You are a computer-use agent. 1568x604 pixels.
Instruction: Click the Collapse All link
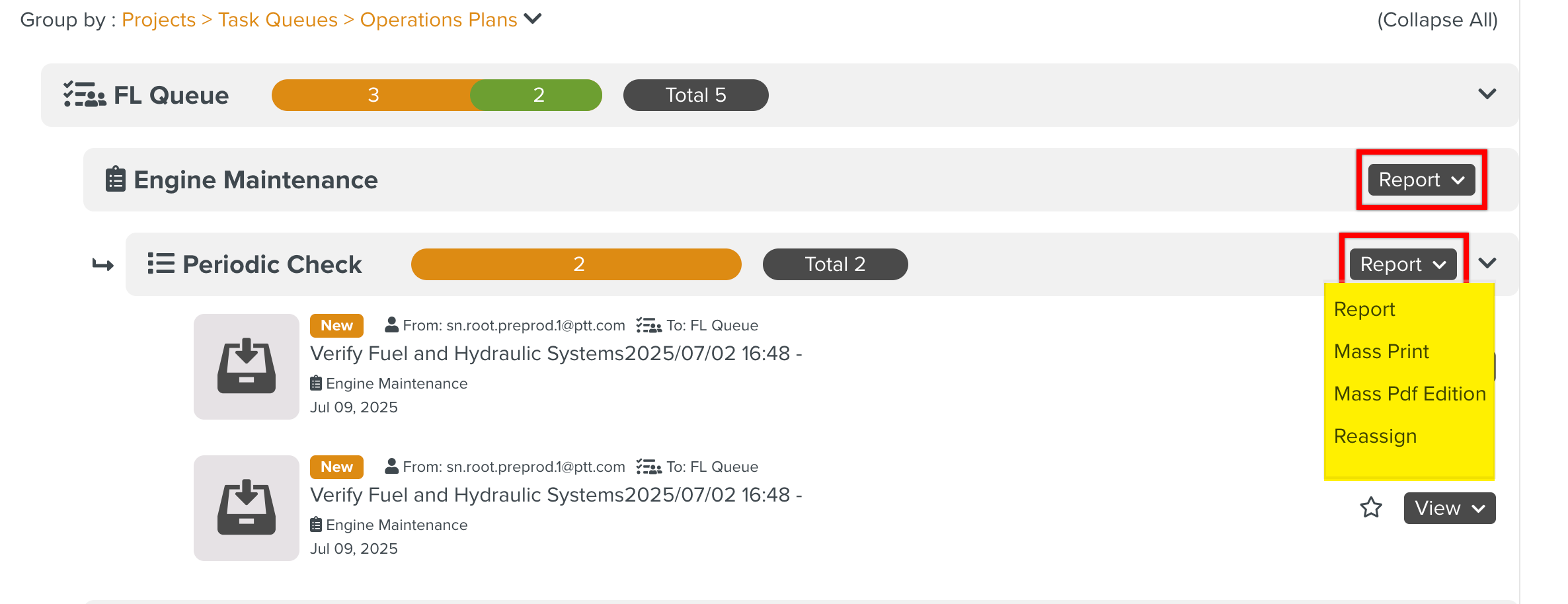[1437, 20]
